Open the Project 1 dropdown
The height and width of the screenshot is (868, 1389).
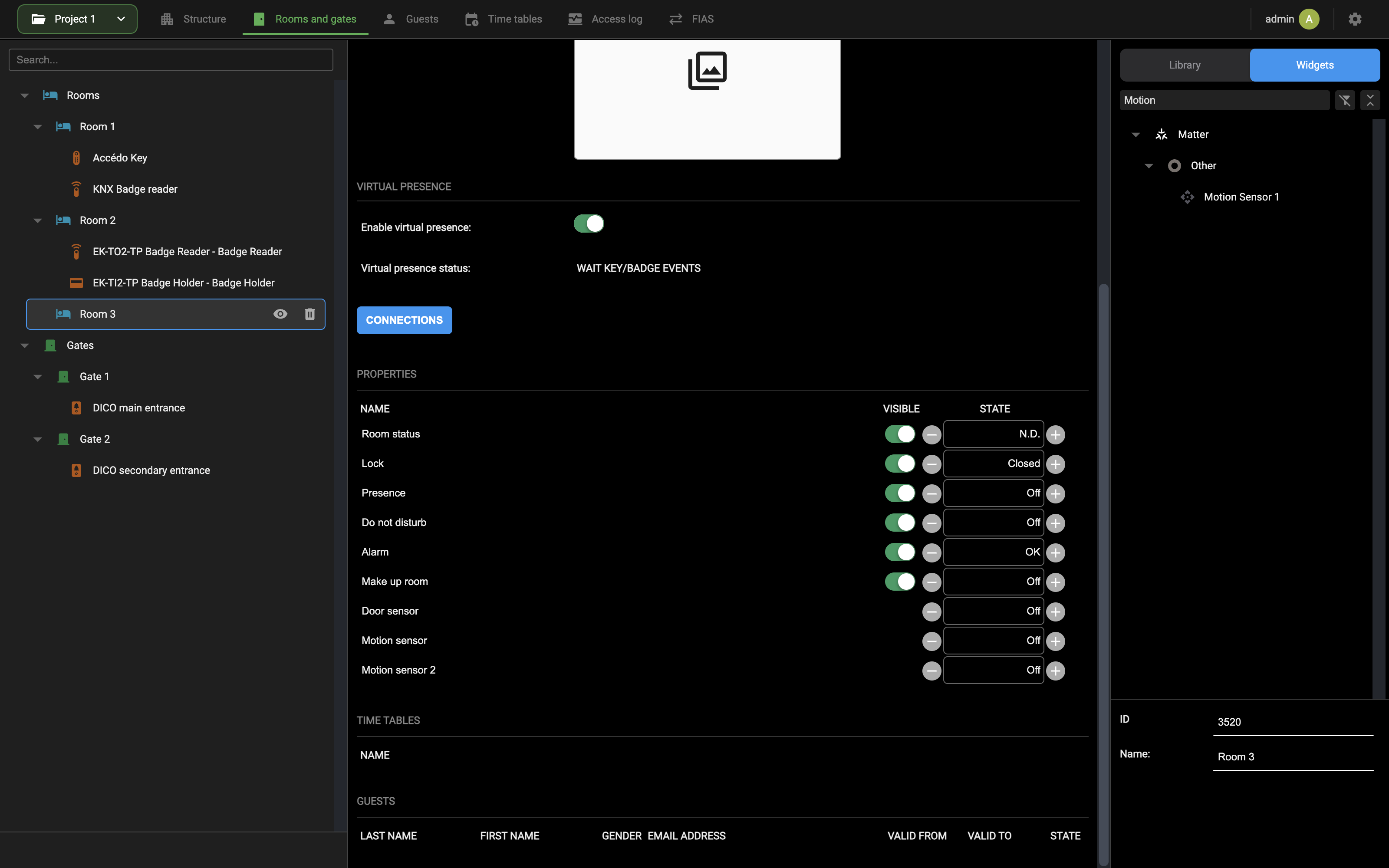pos(78,19)
